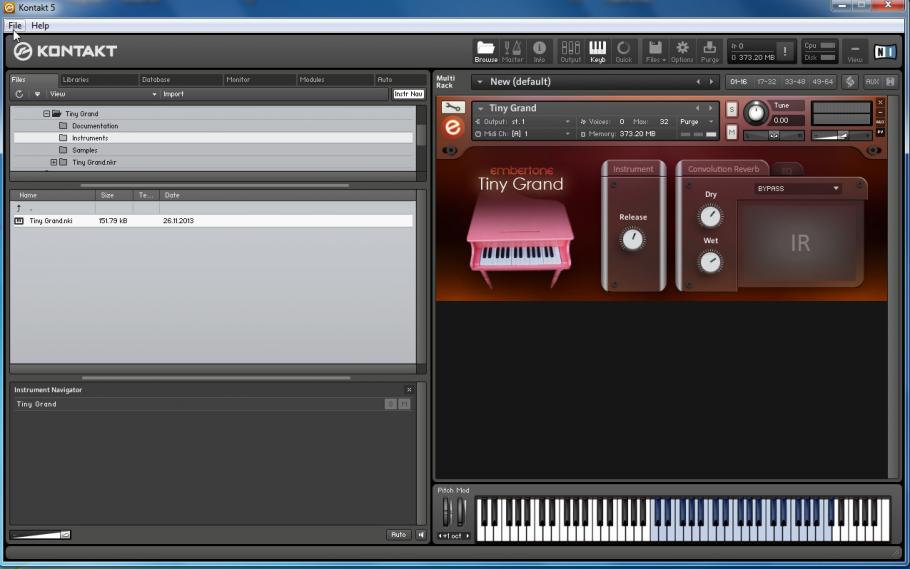Screen dimensions: 910x569
Task: Click the Dry knob
Action: [x=710, y=216]
